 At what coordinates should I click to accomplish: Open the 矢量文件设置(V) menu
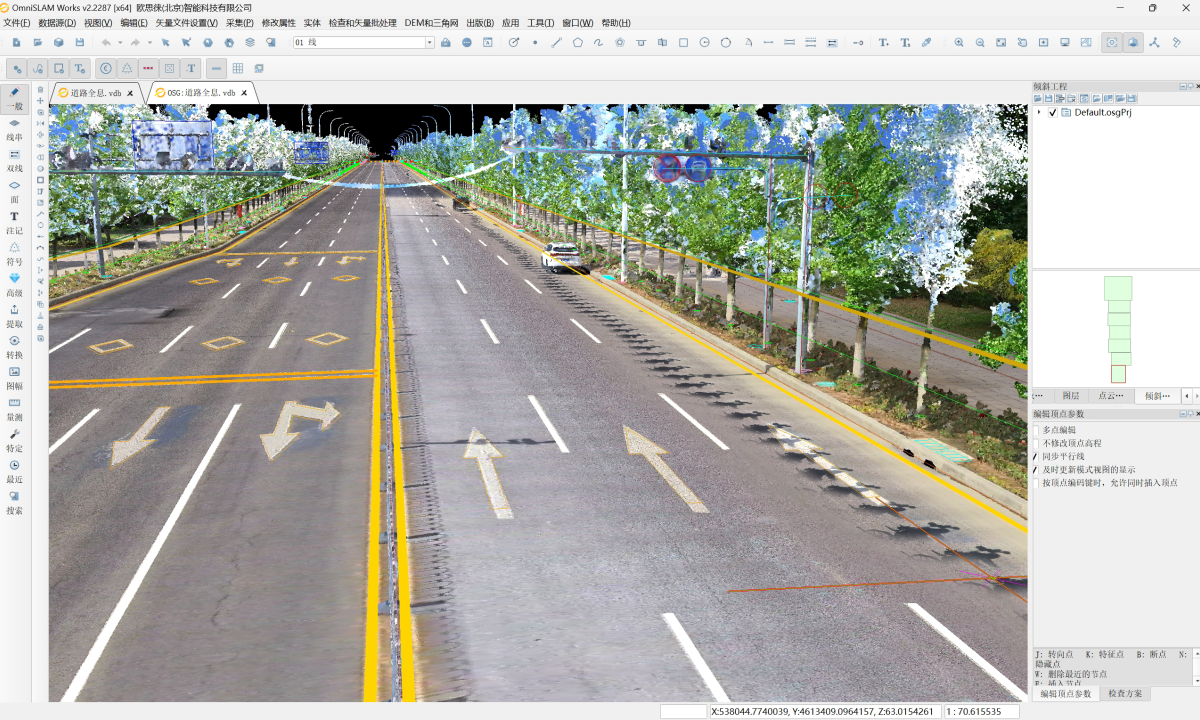186,23
